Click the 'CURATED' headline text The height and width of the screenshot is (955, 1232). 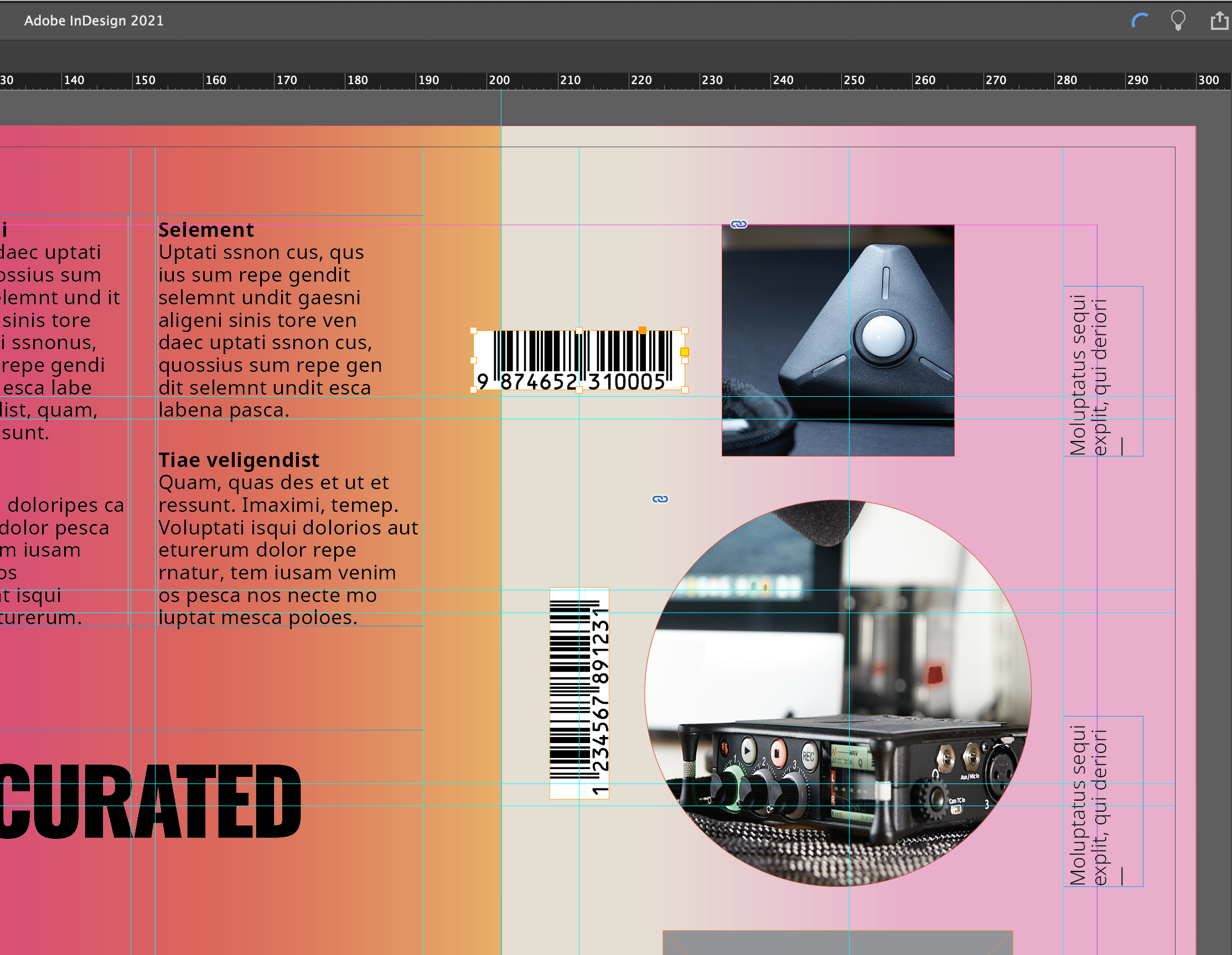[x=151, y=802]
